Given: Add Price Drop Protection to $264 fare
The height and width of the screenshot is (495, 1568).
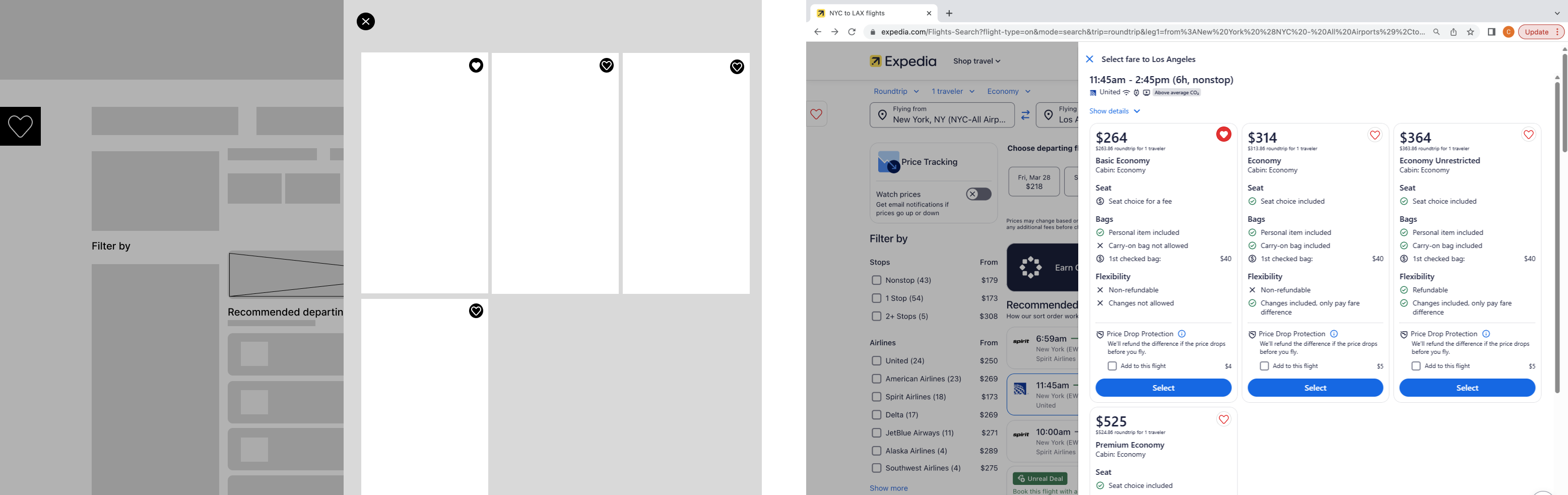Looking at the screenshot, I should click(1112, 366).
